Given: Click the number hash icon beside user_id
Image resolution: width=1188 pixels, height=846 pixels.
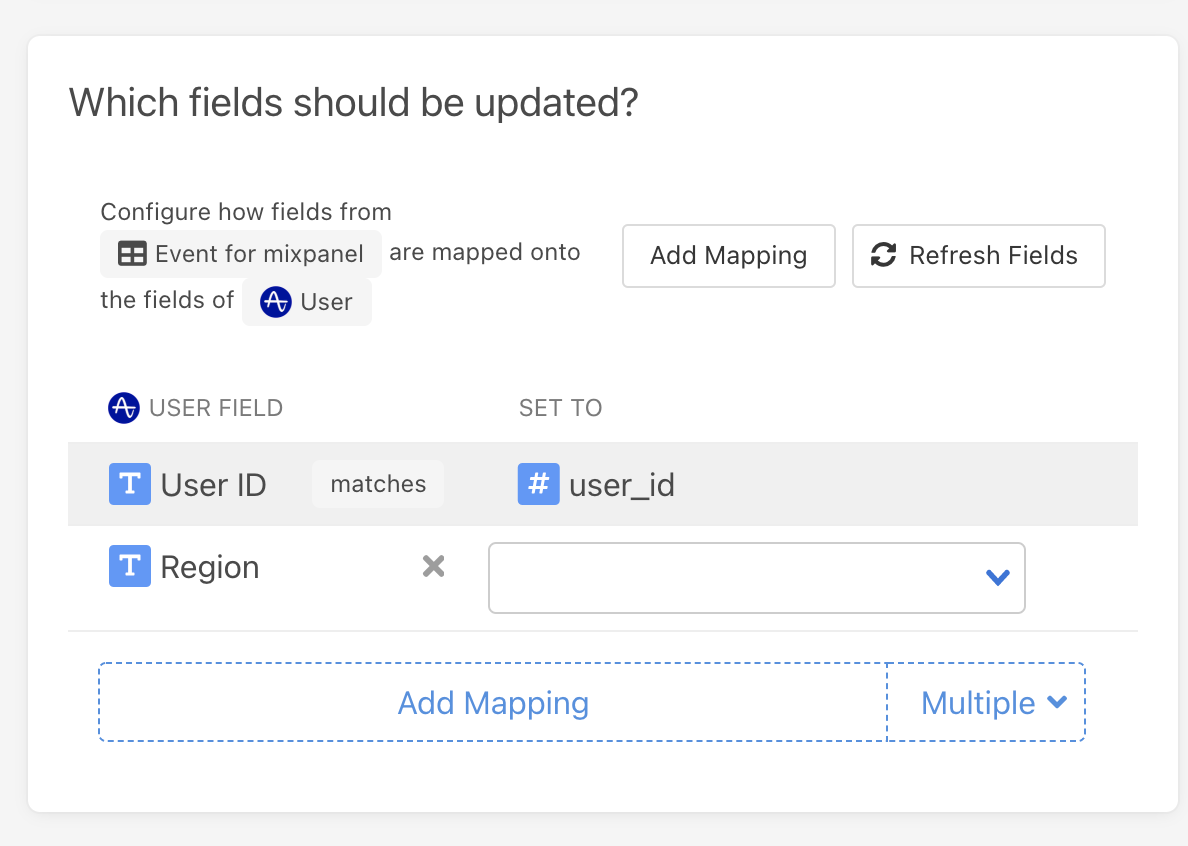Looking at the screenshot, I should [538, 485].
